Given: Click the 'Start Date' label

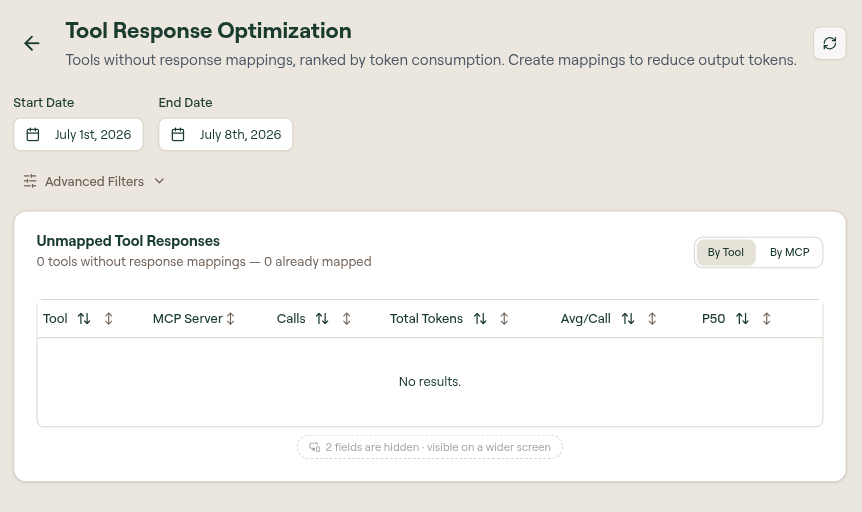Looking at the screenshot, I should (x=43, y=102).
